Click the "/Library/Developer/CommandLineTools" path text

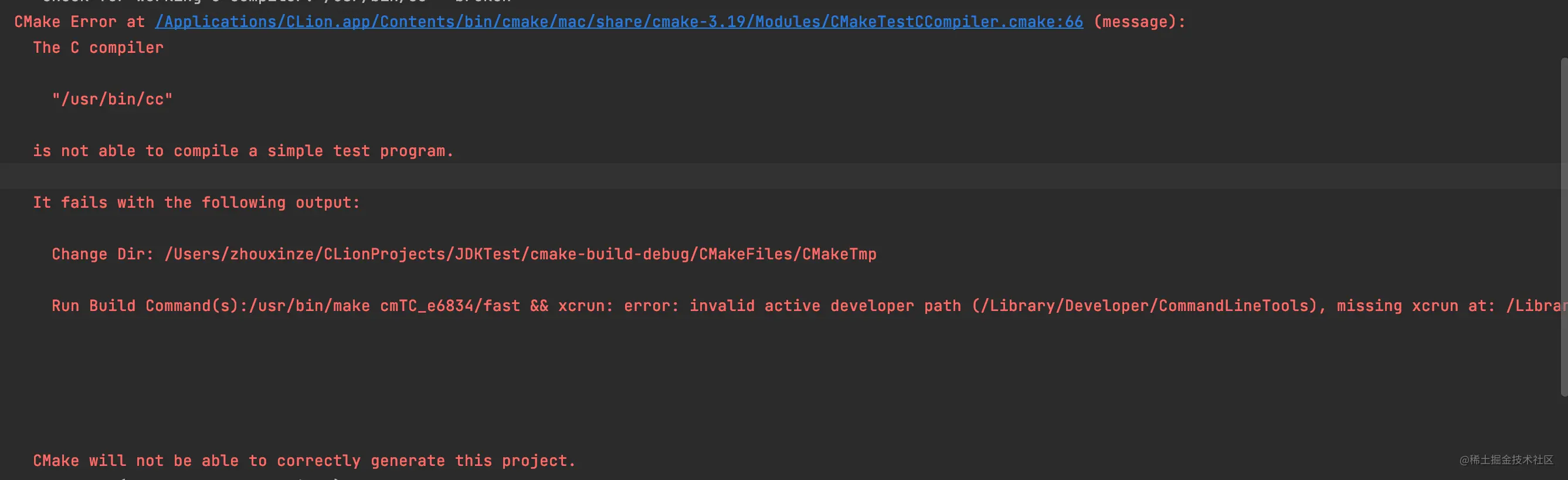[1145, 306]
